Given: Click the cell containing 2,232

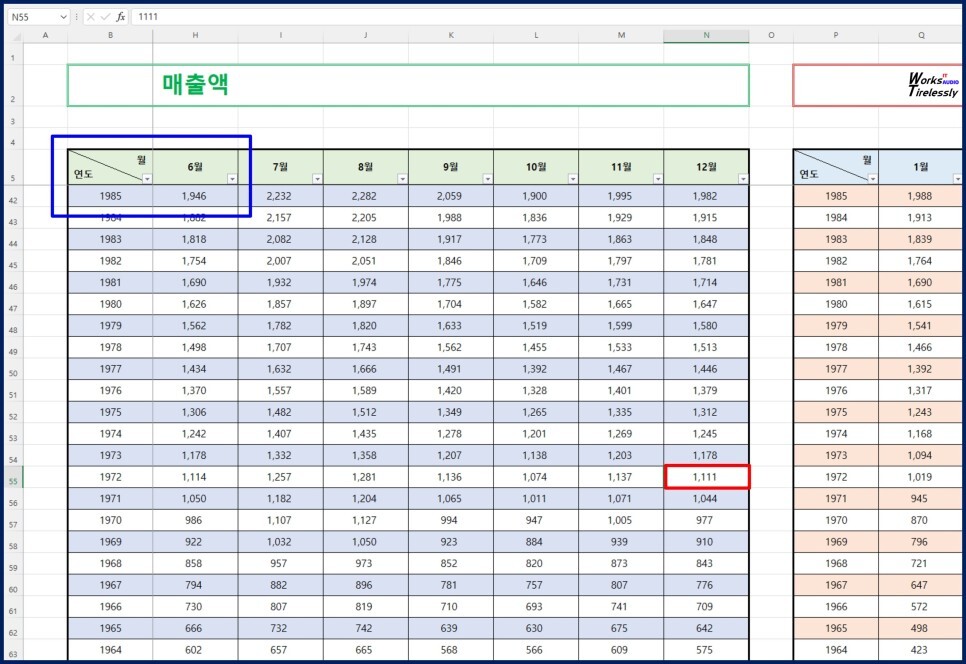Looking at the screenshot, I should (x=280, y=196).
